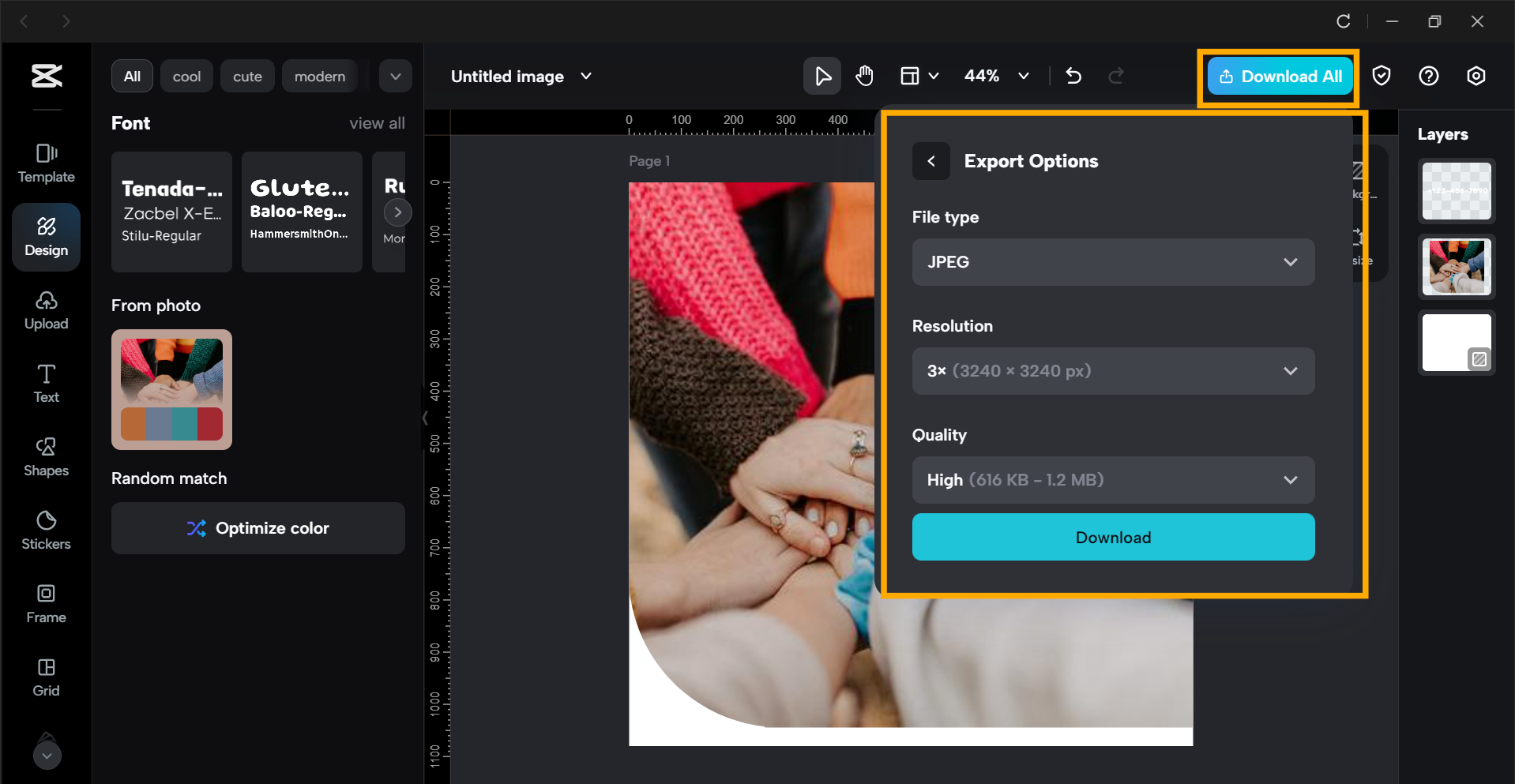Image resolution: width=1515 pixels, height=784 pixels.
Task: Open the Grid panel
Action: pyautogui.click(x=47, y=677)
